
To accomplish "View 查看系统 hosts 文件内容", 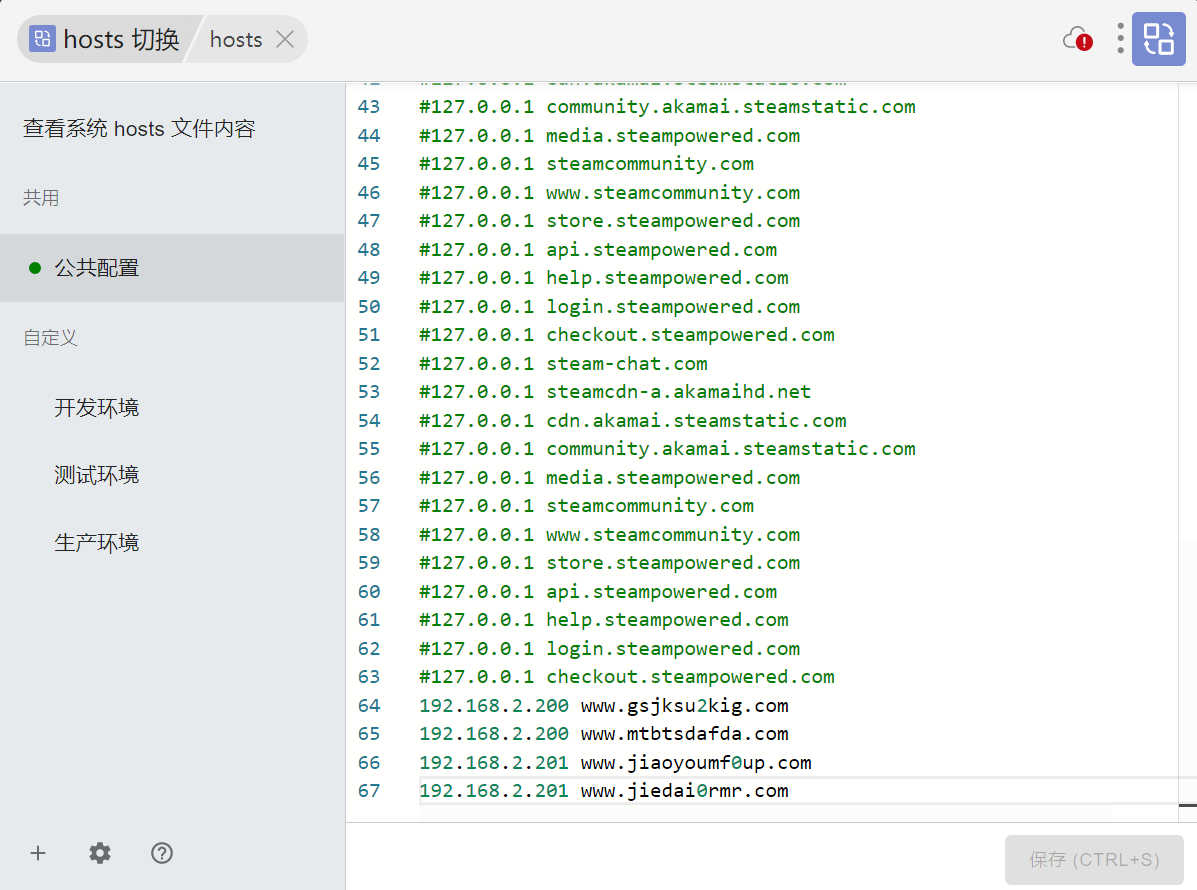I will (x=139, y=129).
